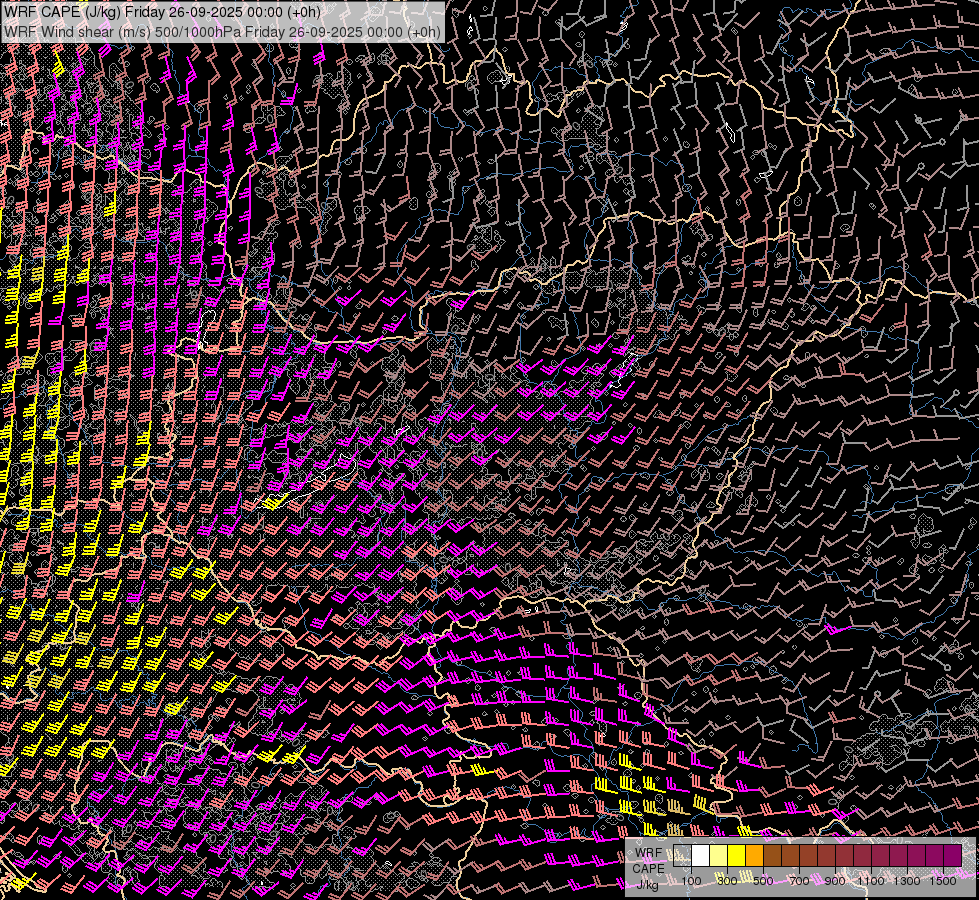Viewport: 979px width, 900px height.
Task: Click the CAPE label in the legend box
Action: [648, 868]
